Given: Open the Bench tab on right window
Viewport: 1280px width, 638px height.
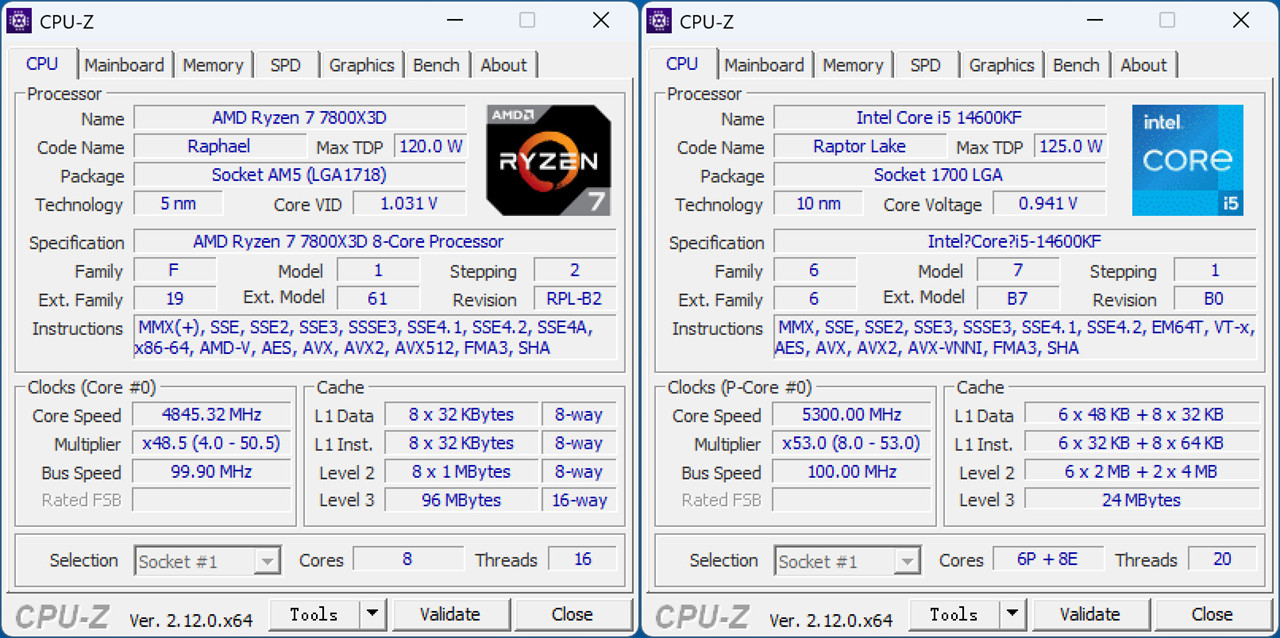Looking at the screenshot, I should 1076,64.
